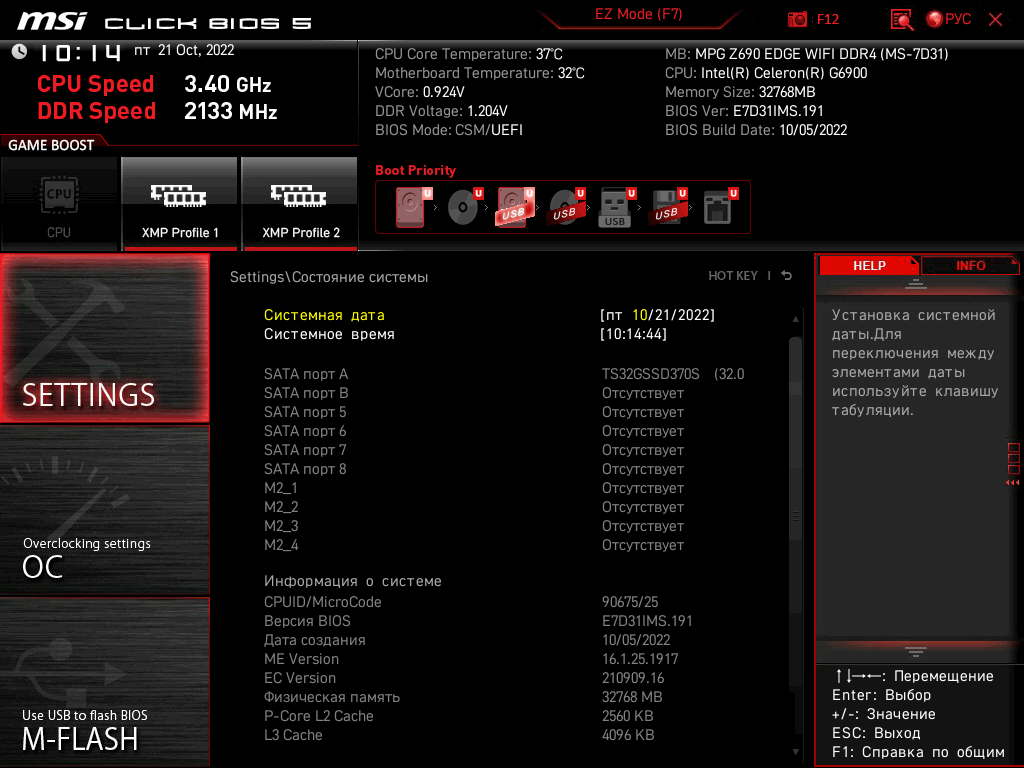Click the red arrows on the right edge

[1012, 483]
